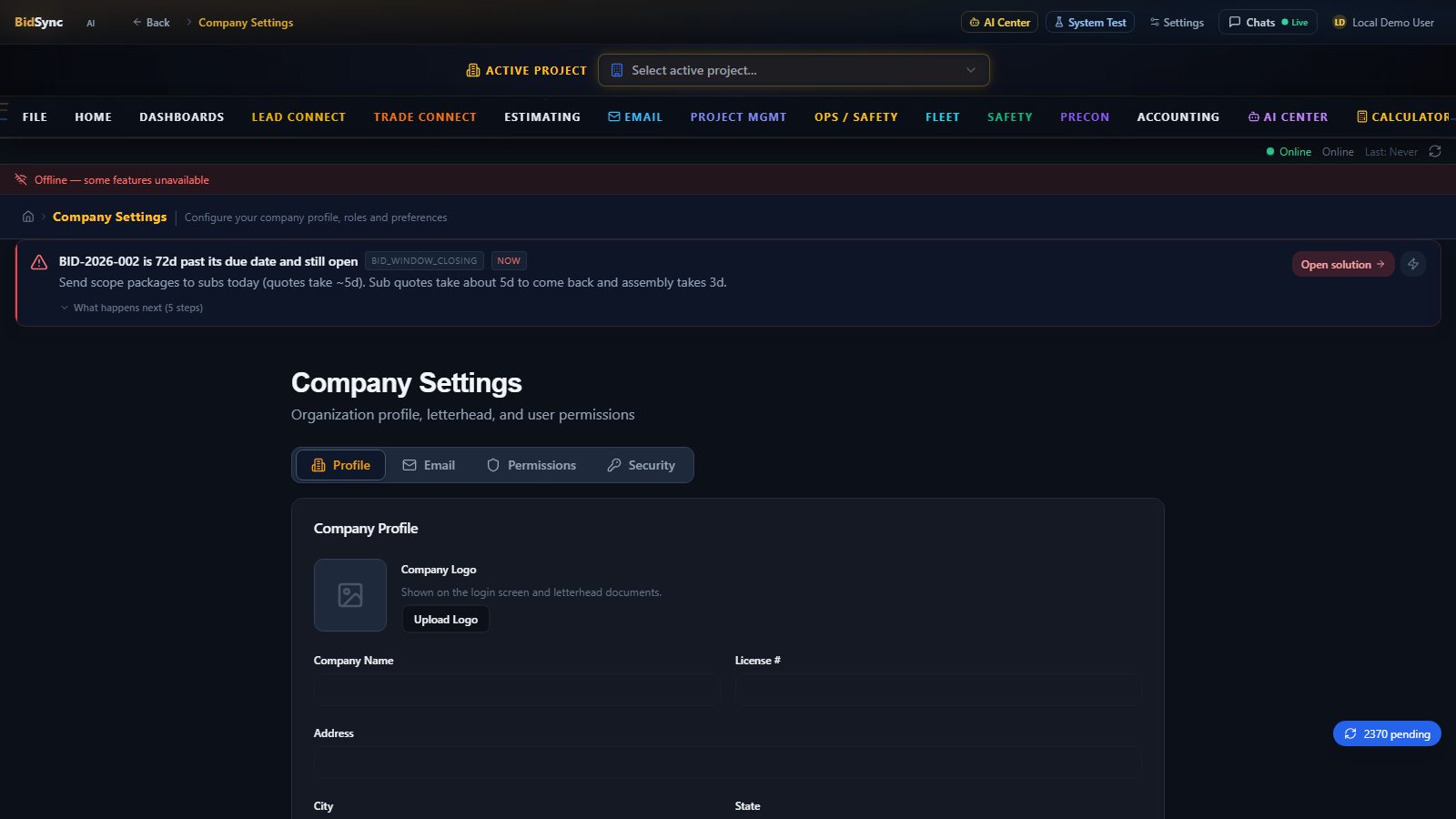Image resolution: width=1456 pixels, height=819 pixels.
Task: Click the Address input field
Action: tap(727, 763)
